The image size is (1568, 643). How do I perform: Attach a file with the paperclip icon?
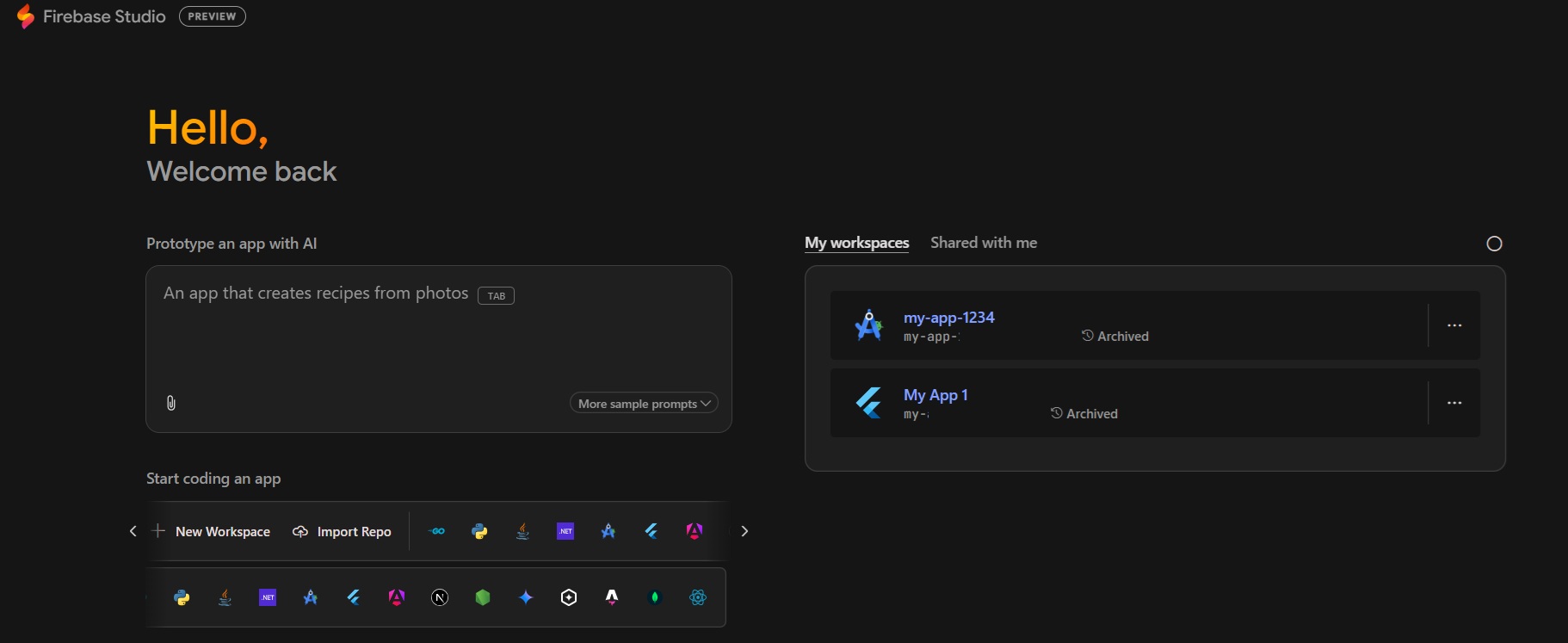click(x=171, y=403)
